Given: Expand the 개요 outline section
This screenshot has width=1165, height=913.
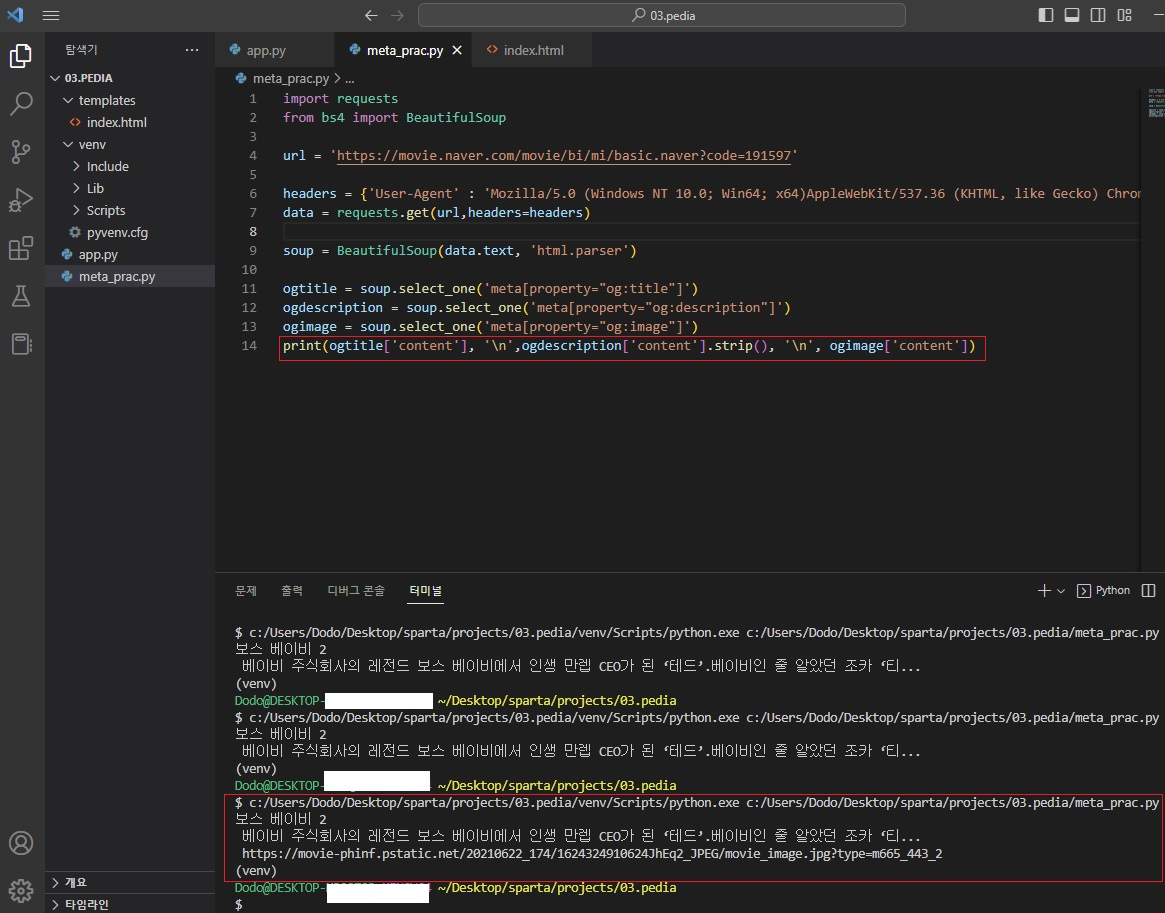Looking at the screenshot, I should 130,882.
